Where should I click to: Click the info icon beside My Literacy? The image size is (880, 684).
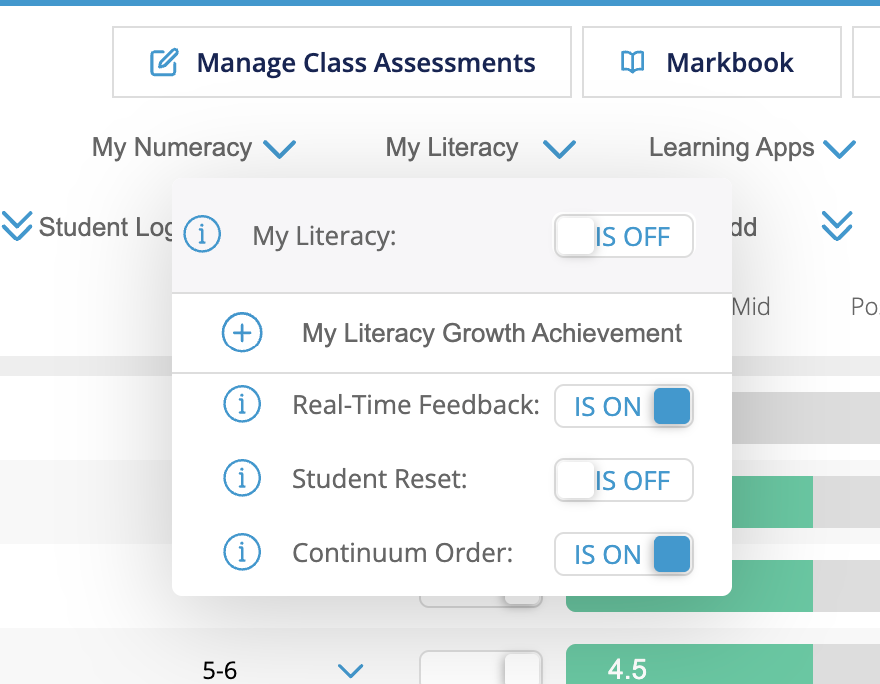pos(202,236)
